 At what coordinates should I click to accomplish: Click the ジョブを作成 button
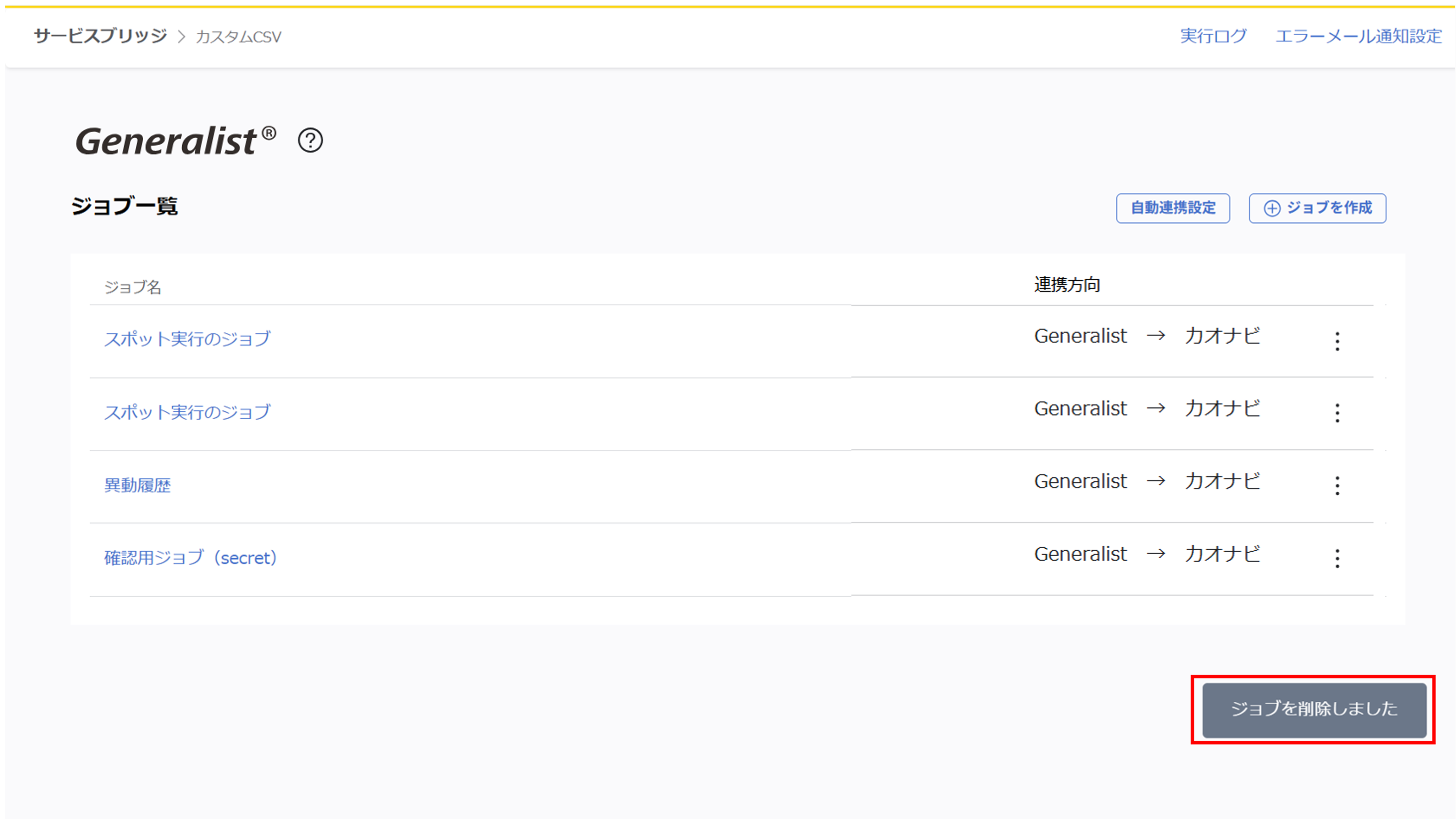1317,208
